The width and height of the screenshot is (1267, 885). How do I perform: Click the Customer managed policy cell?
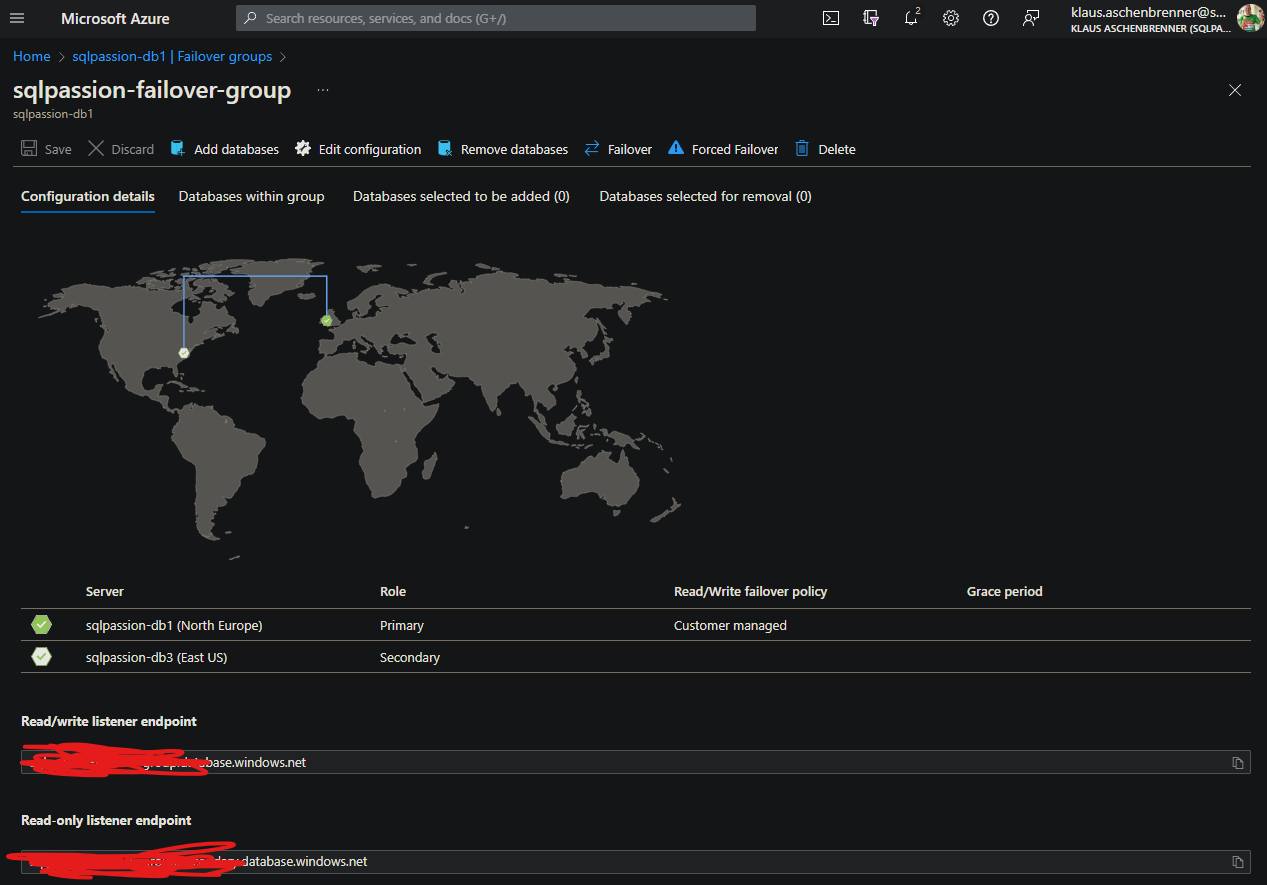730,625
